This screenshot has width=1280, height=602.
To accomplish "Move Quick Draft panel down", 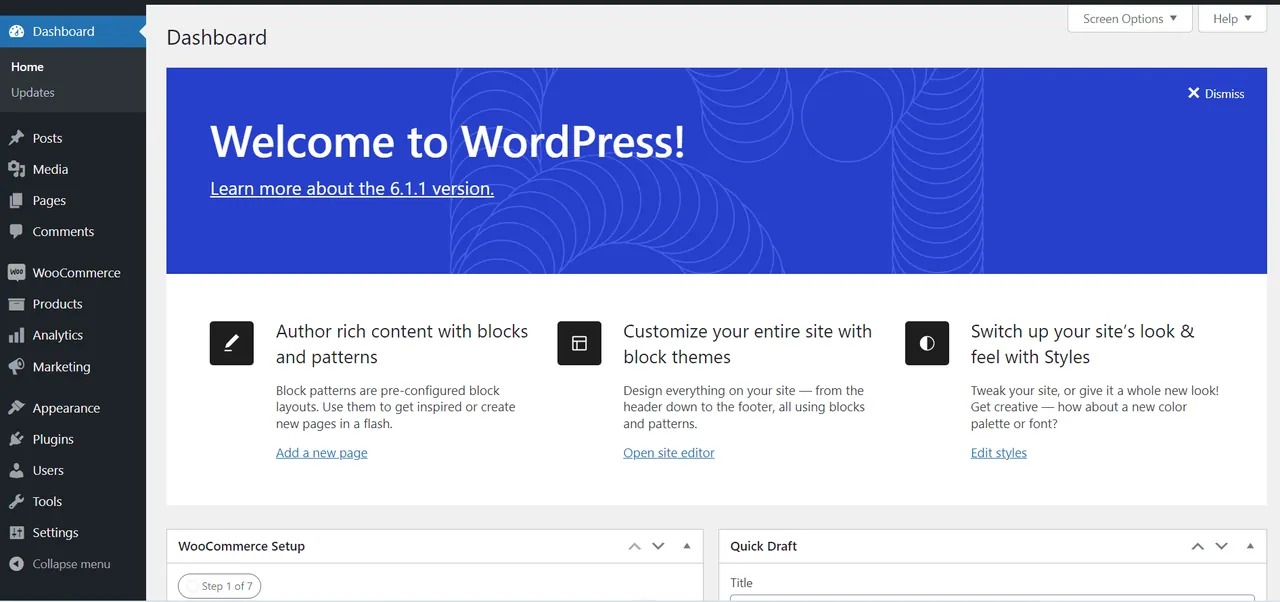I will [x=1221, y=546].
